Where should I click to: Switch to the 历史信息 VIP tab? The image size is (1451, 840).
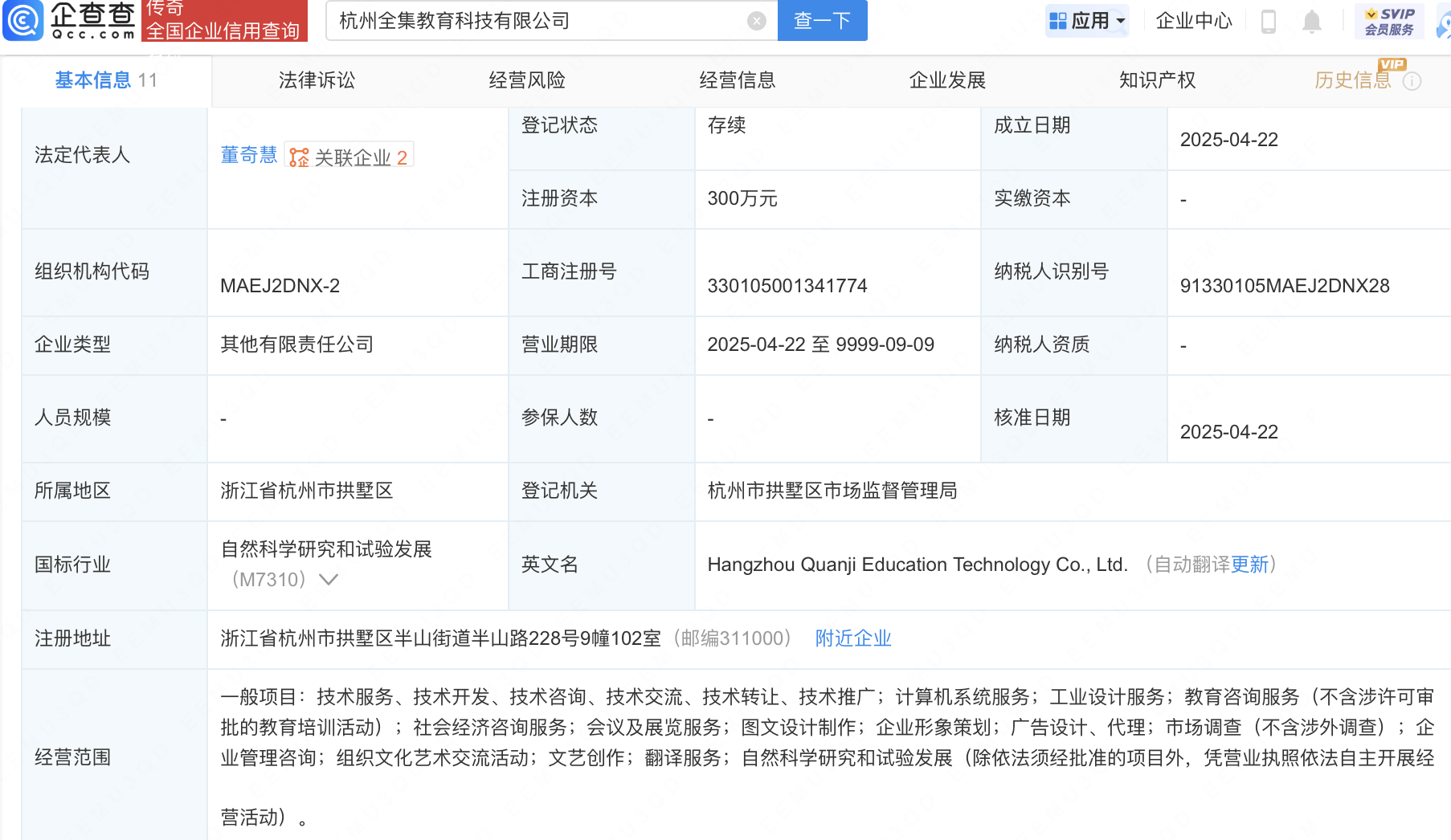(x=1352, y=80)
